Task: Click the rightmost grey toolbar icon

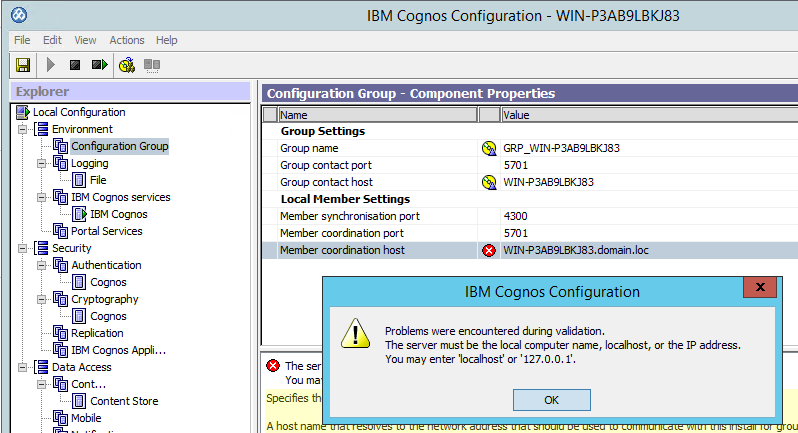Action: 152,65
